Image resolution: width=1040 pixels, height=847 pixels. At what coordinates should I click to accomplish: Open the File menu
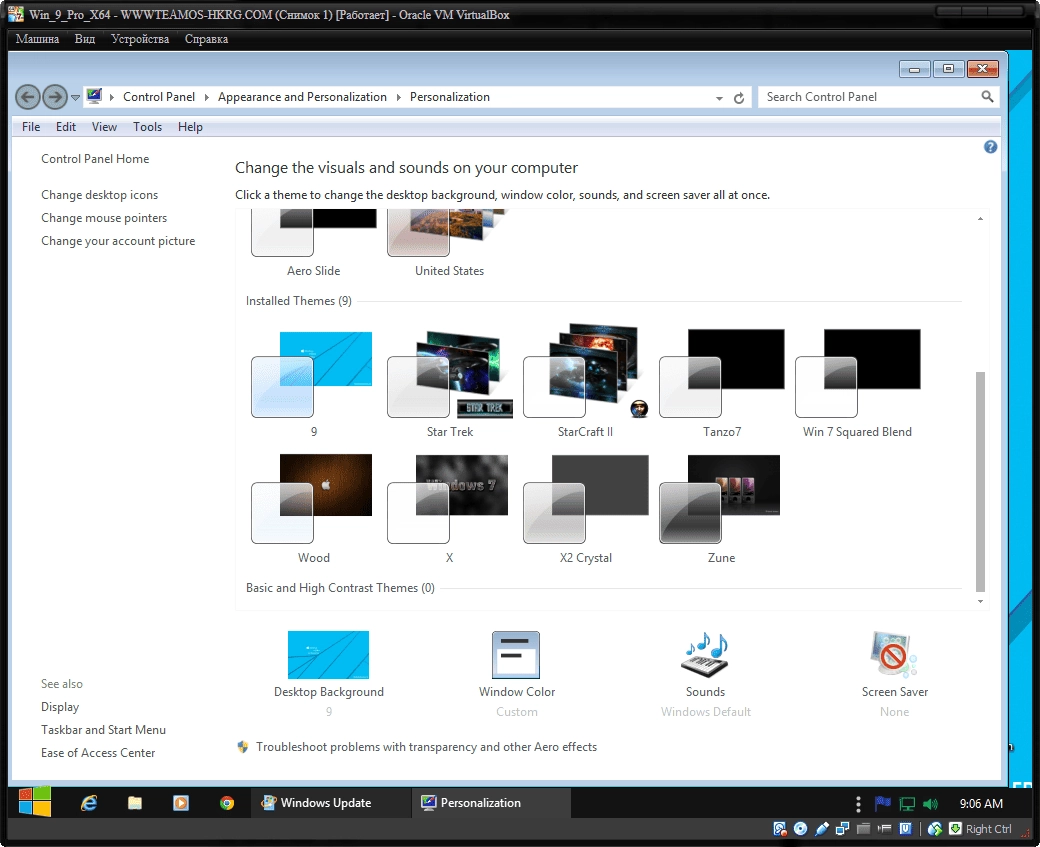click(x=31, y=127)
